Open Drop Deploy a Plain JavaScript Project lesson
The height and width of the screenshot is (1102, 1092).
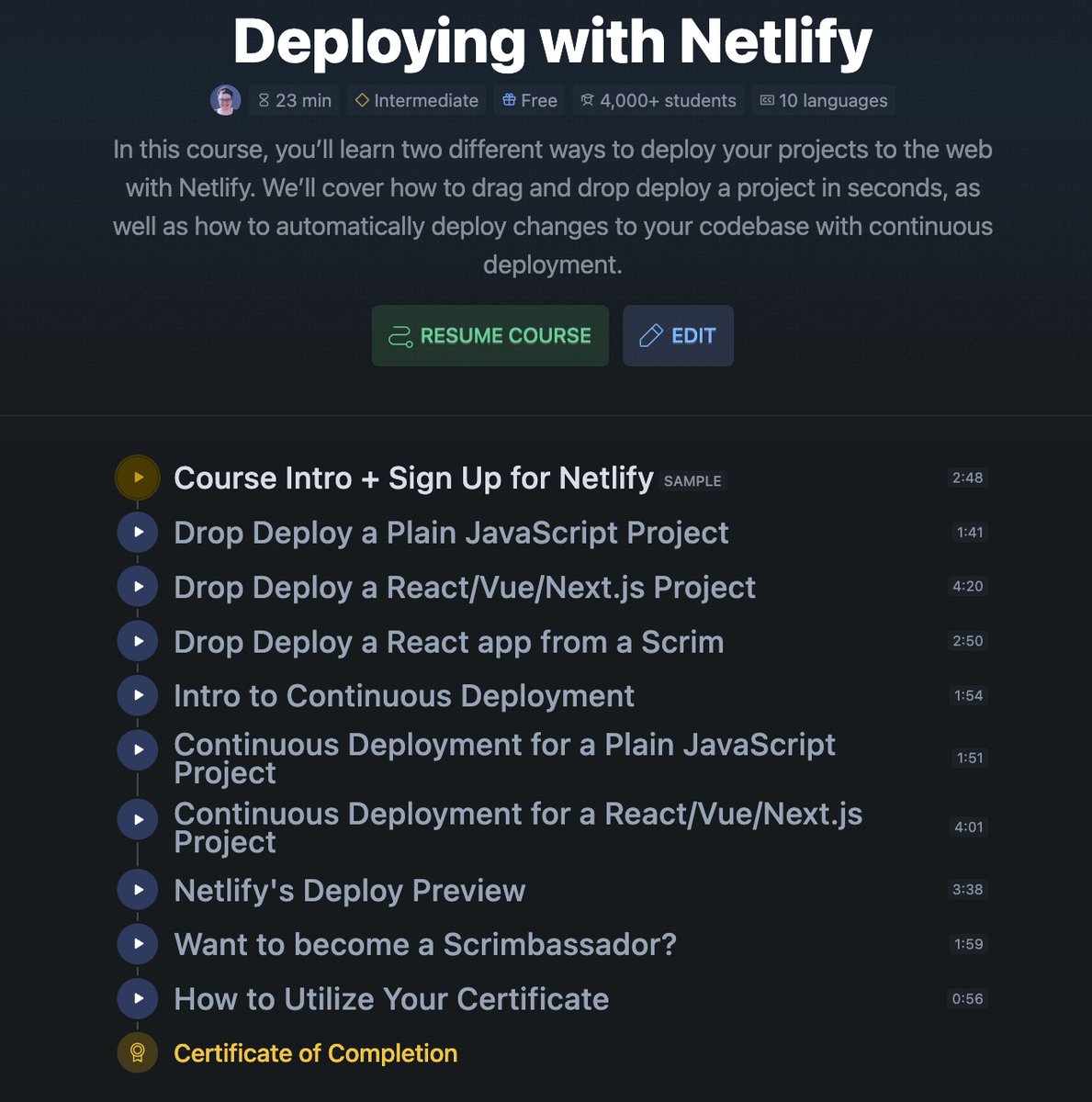click(x=451, y=533)
